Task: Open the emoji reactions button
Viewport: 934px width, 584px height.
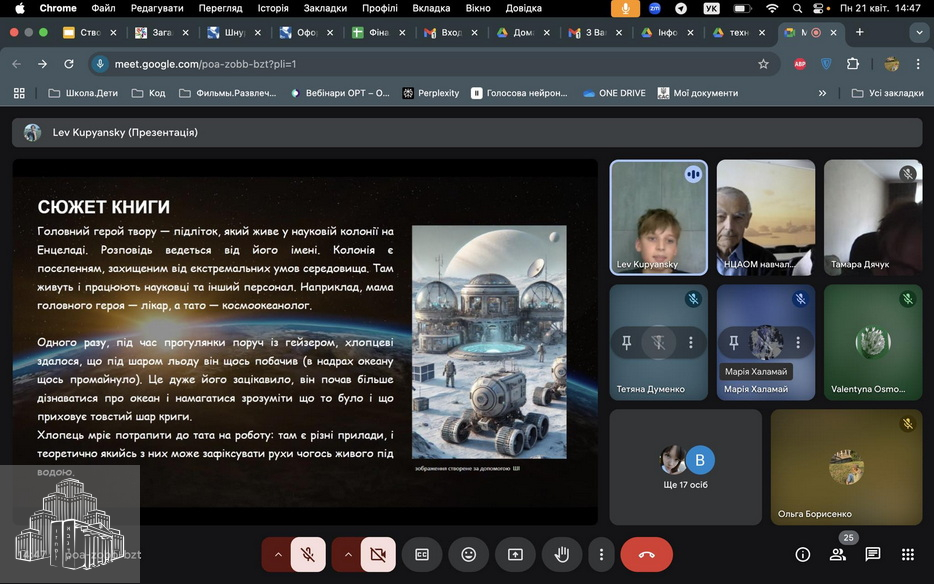Action: pos(468,554)
